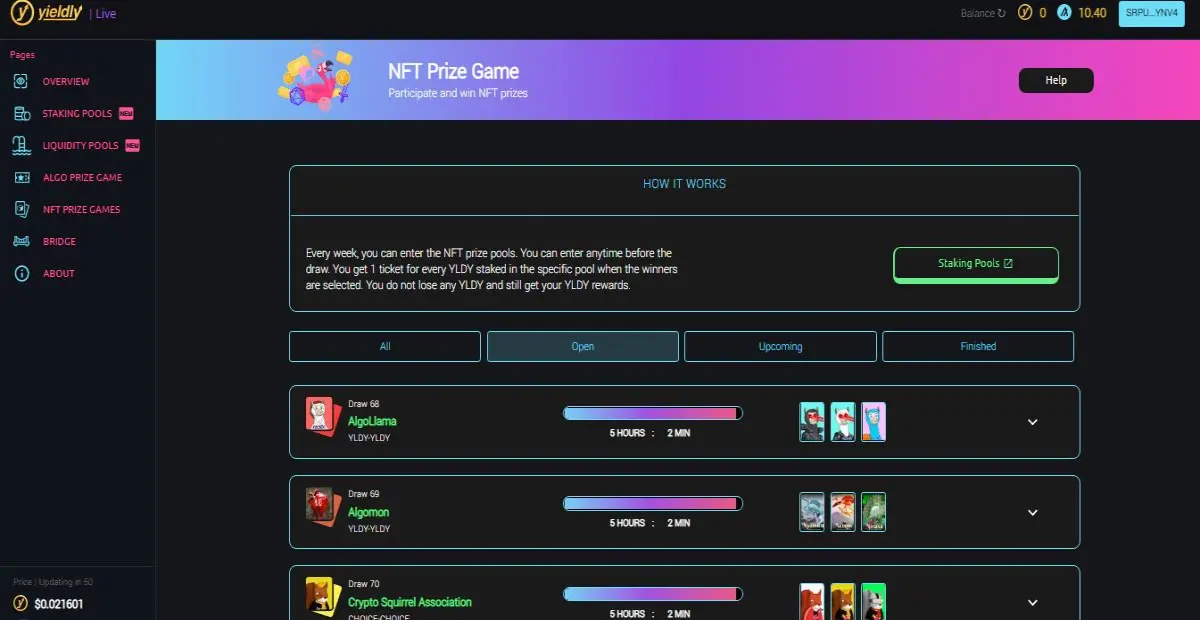Open Staking Pools external link button
This screenshot has height=620, width=1200.
pos(976,264)
